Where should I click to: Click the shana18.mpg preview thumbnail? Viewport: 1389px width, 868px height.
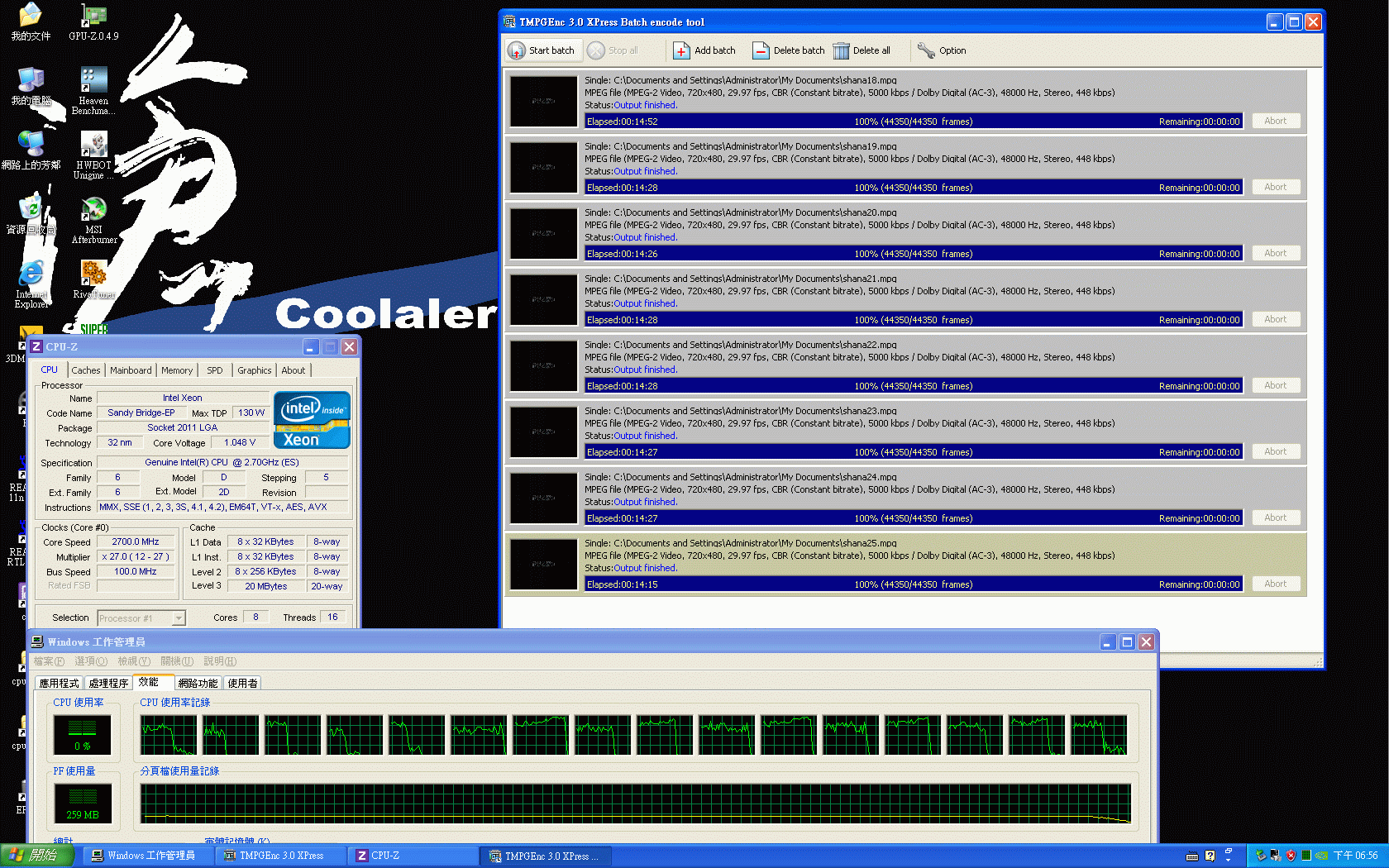(x=543, y=102)
